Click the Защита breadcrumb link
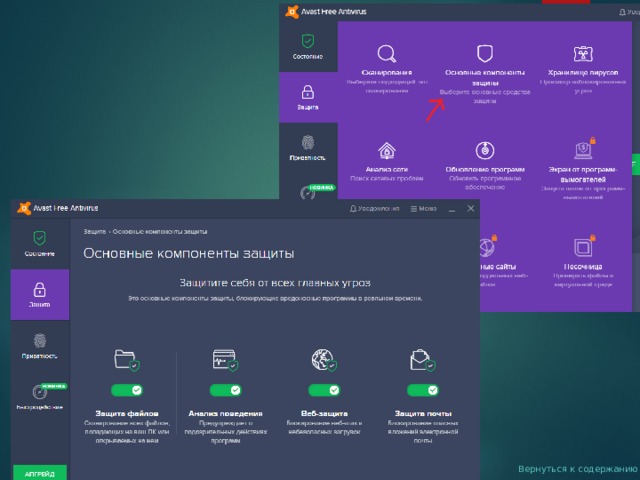640x480 pixels. tap(94, 231)
